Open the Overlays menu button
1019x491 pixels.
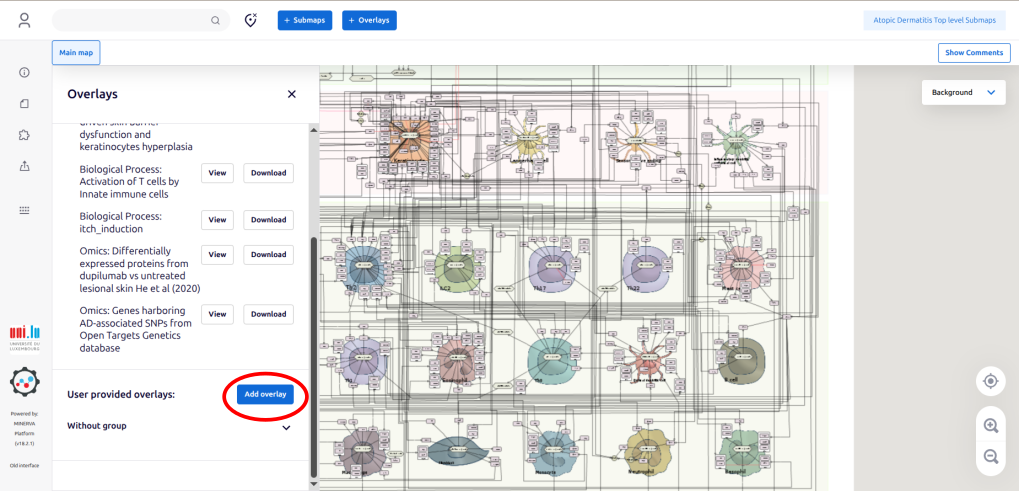(369, 20)
